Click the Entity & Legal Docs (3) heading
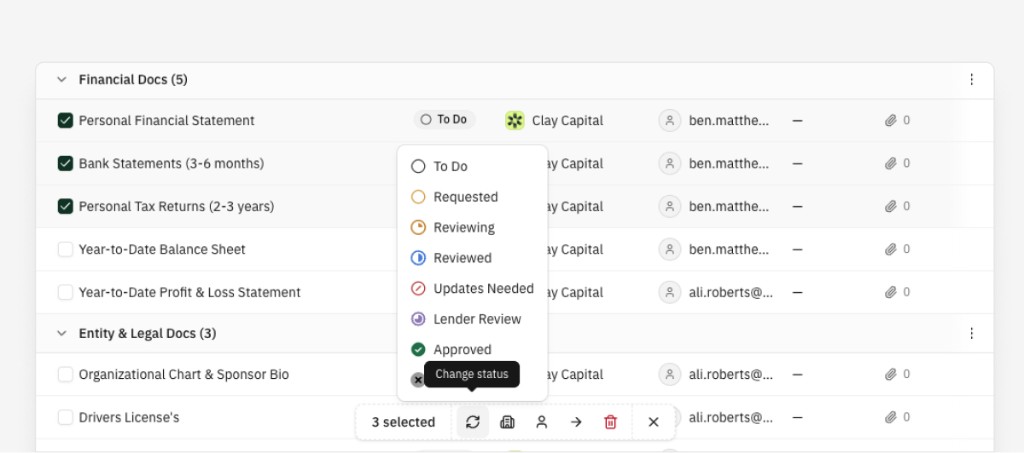This screenshot has width=1024, height=453. click(148, 334)
